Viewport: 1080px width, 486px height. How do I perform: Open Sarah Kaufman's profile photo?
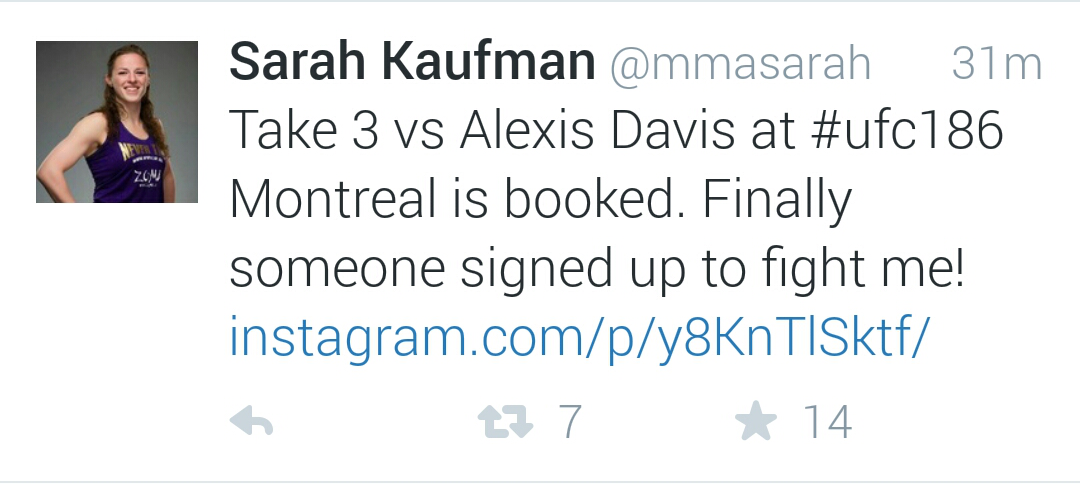click(x=117, y=122)
